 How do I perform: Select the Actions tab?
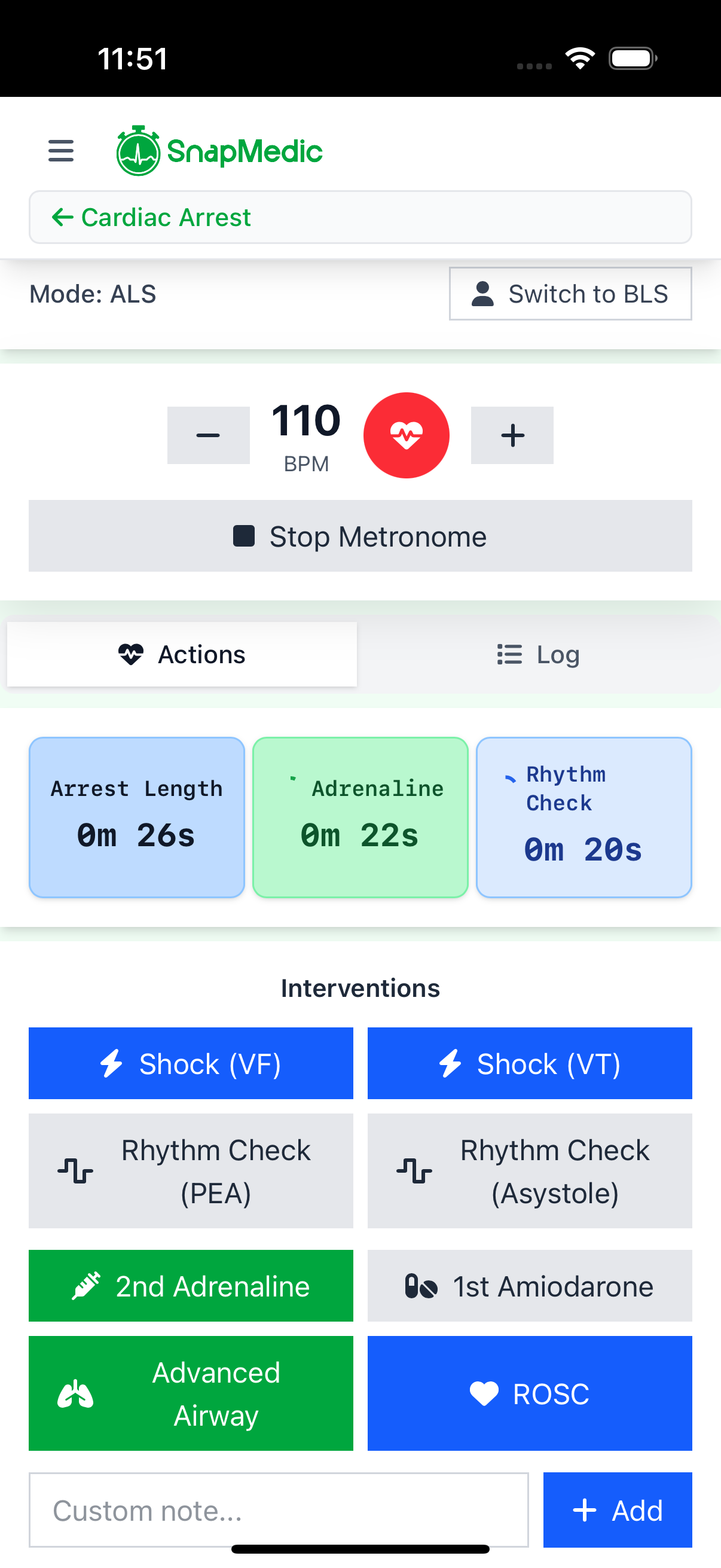(182, 654)
